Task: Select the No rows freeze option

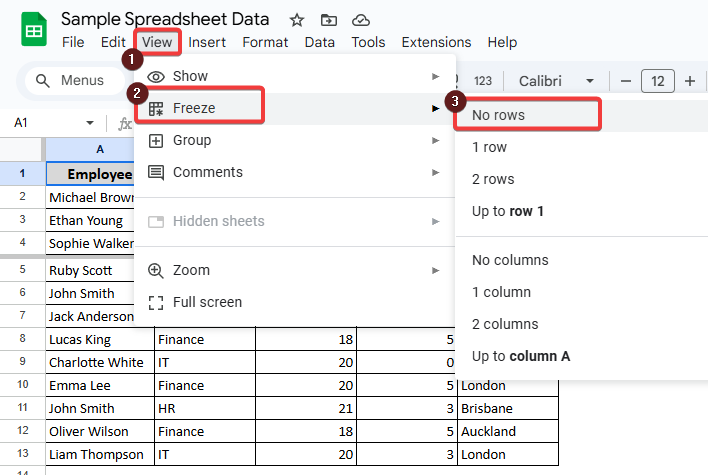Action: coord(498,115)
